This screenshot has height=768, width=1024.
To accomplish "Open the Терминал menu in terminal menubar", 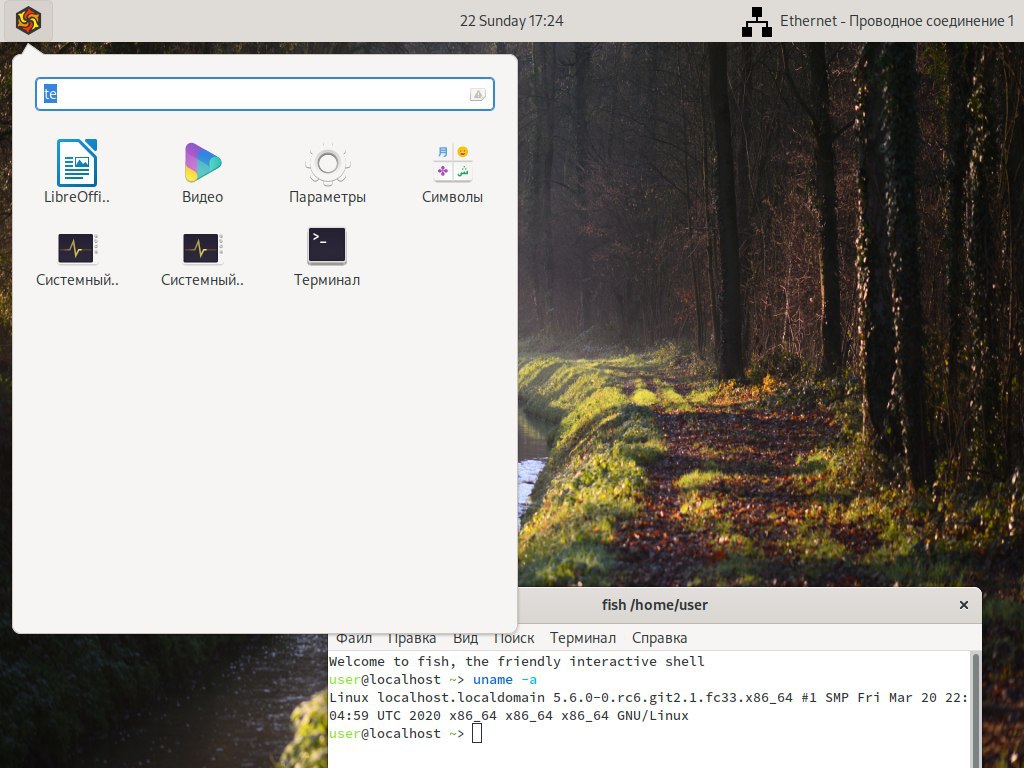I will click(583, 638).
